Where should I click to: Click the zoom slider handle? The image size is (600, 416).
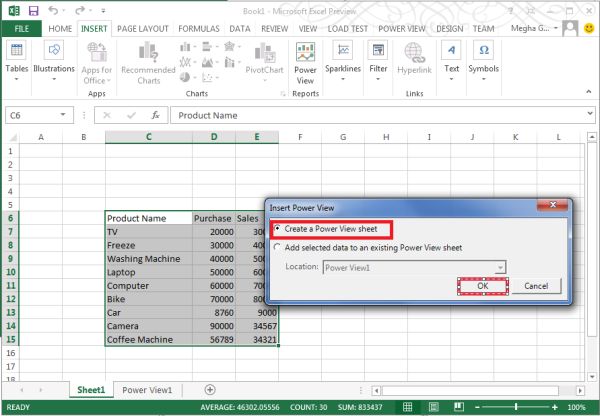[x=516, y=407]
